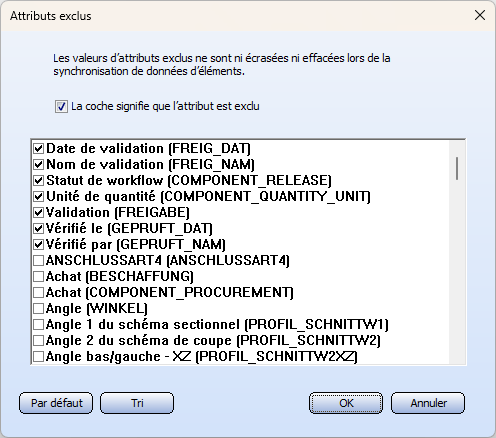This screenshot has height=438, width=496.
Task: Click the attribute list vertical scrollbar thumb
Action: click(x=457, y=169)
